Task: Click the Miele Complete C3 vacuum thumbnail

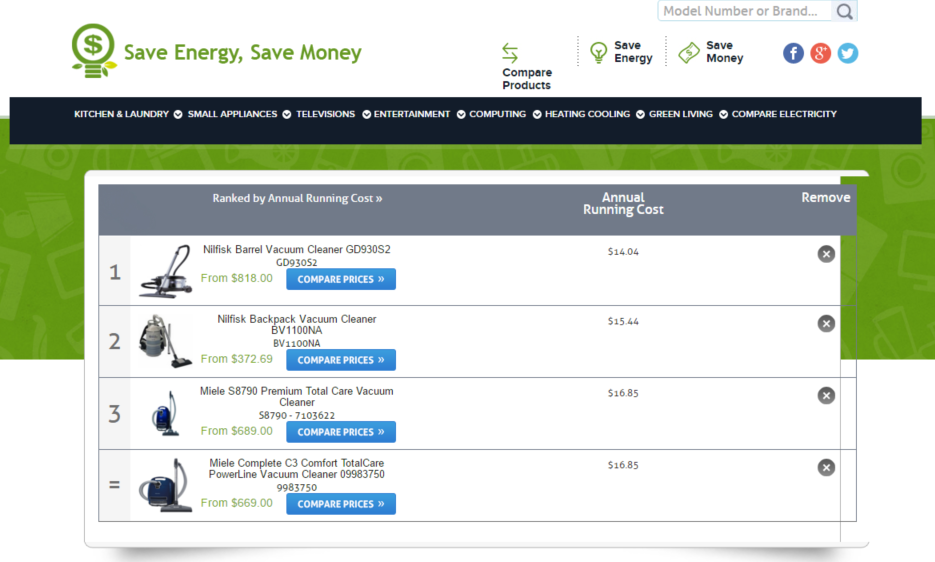Action: (x=165, y=485)
